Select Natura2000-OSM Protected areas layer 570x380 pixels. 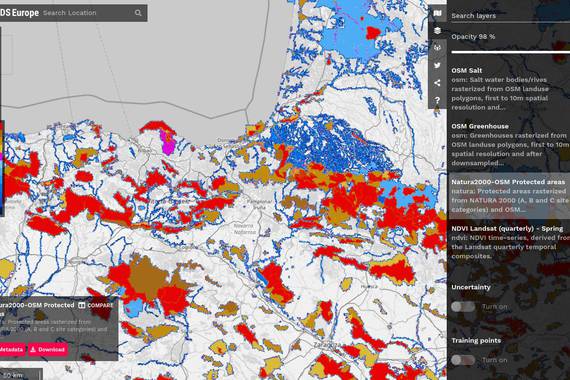point(509,195)
